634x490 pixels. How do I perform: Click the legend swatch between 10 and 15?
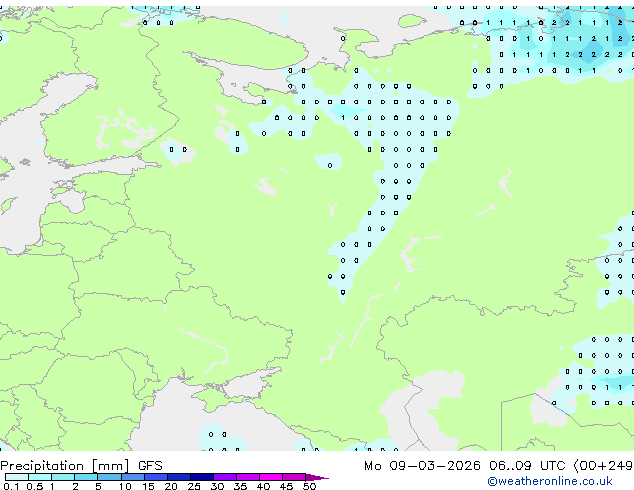[x=132, y=477]
